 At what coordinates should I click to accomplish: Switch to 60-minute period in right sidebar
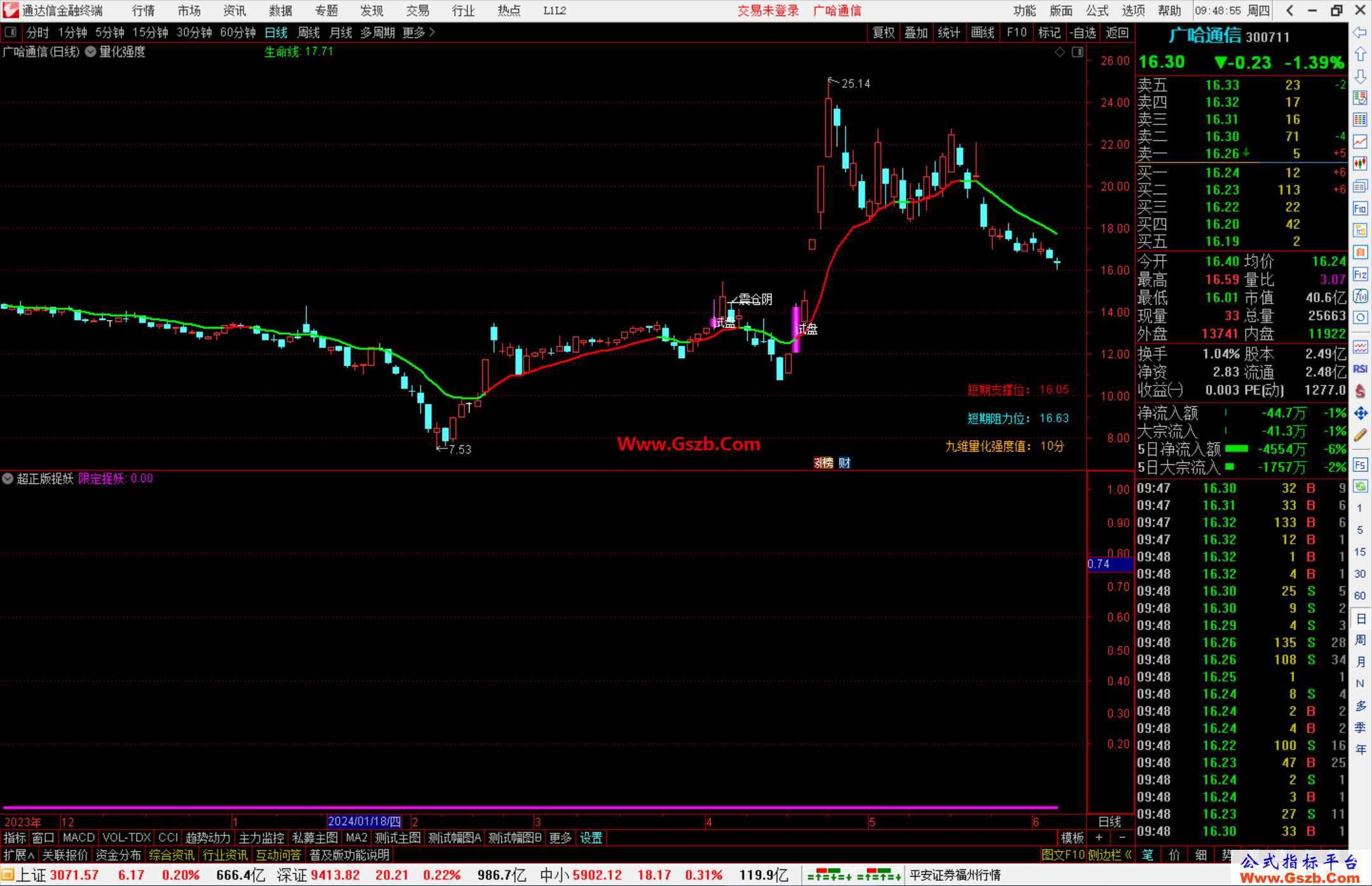click(x=1359, y=596)
